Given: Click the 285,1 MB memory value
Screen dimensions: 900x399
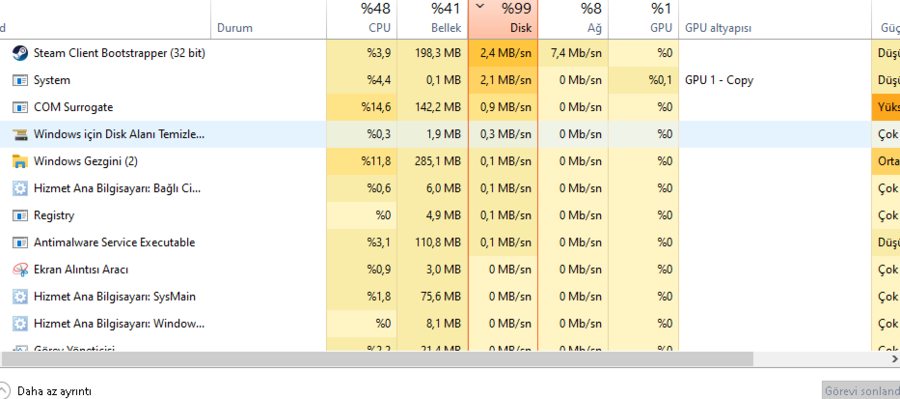Looking at the screenshot, I should pos(437,162).
